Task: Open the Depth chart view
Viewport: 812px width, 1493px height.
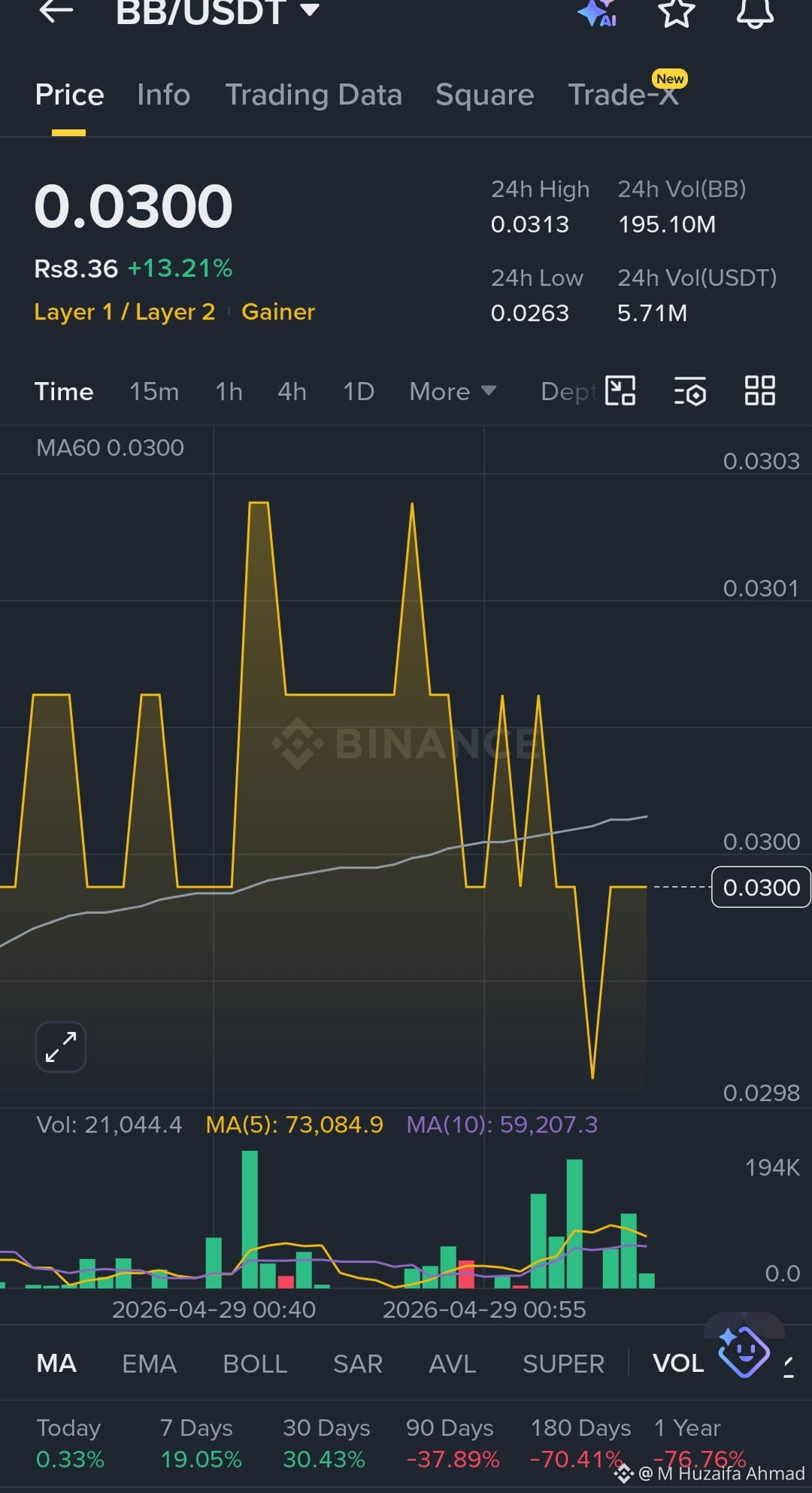Action: coord(569,391)
